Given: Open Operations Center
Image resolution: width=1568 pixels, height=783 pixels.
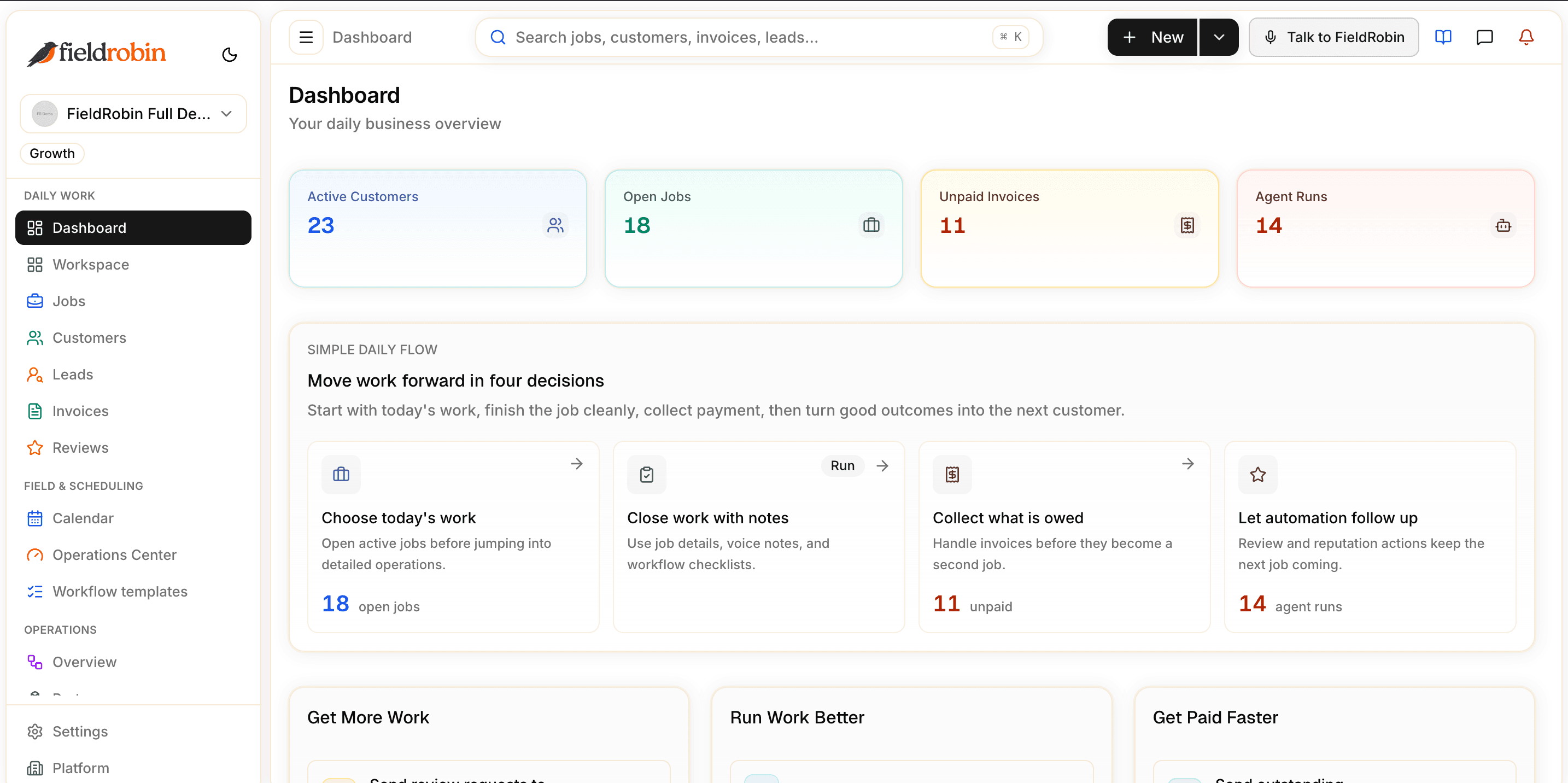Looking at the screenshot, I should click(133, 554).
